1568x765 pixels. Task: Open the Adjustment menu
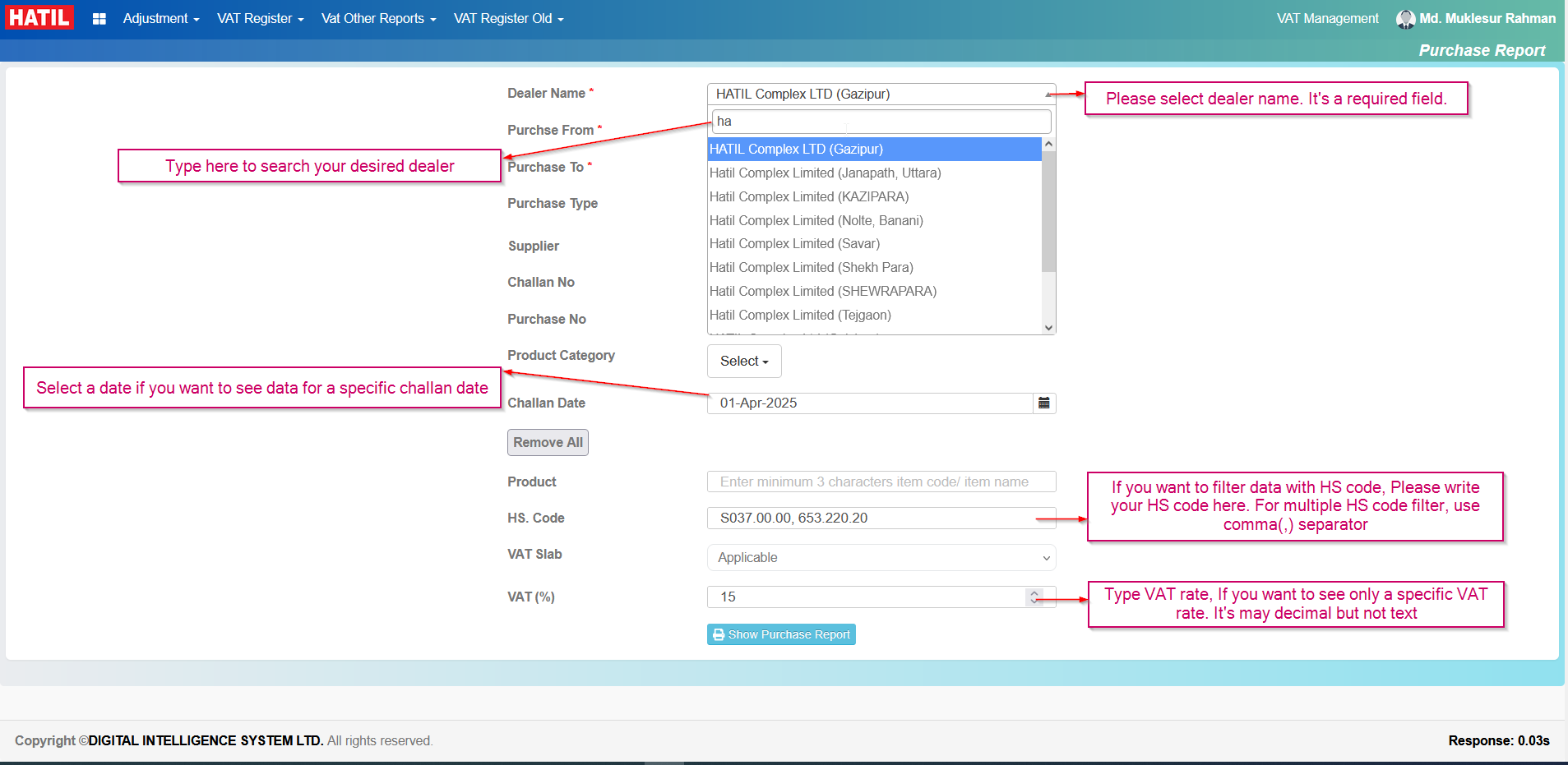point(161,19)
